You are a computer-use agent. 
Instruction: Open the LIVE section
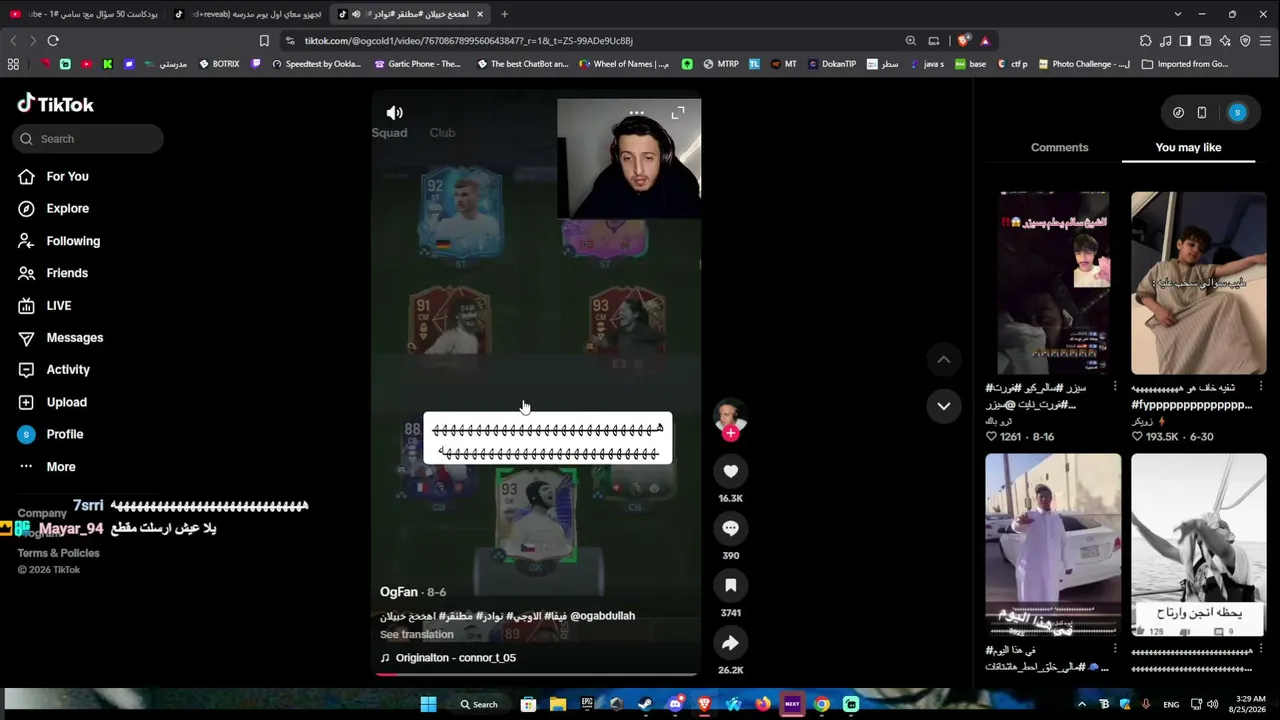point(45,305)
